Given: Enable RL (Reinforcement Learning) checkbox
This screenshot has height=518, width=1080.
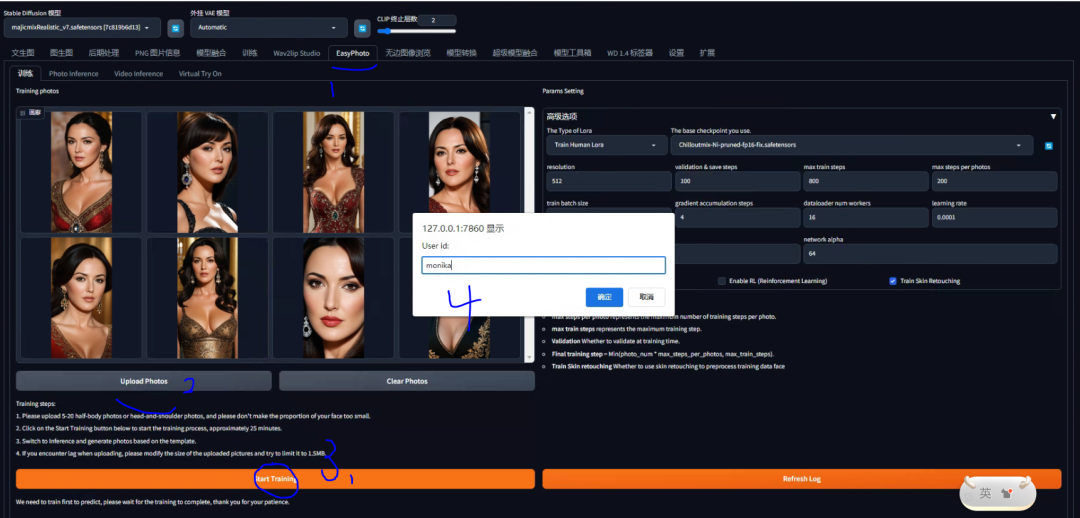Looking at the screenshot, I should coord(722,281).
